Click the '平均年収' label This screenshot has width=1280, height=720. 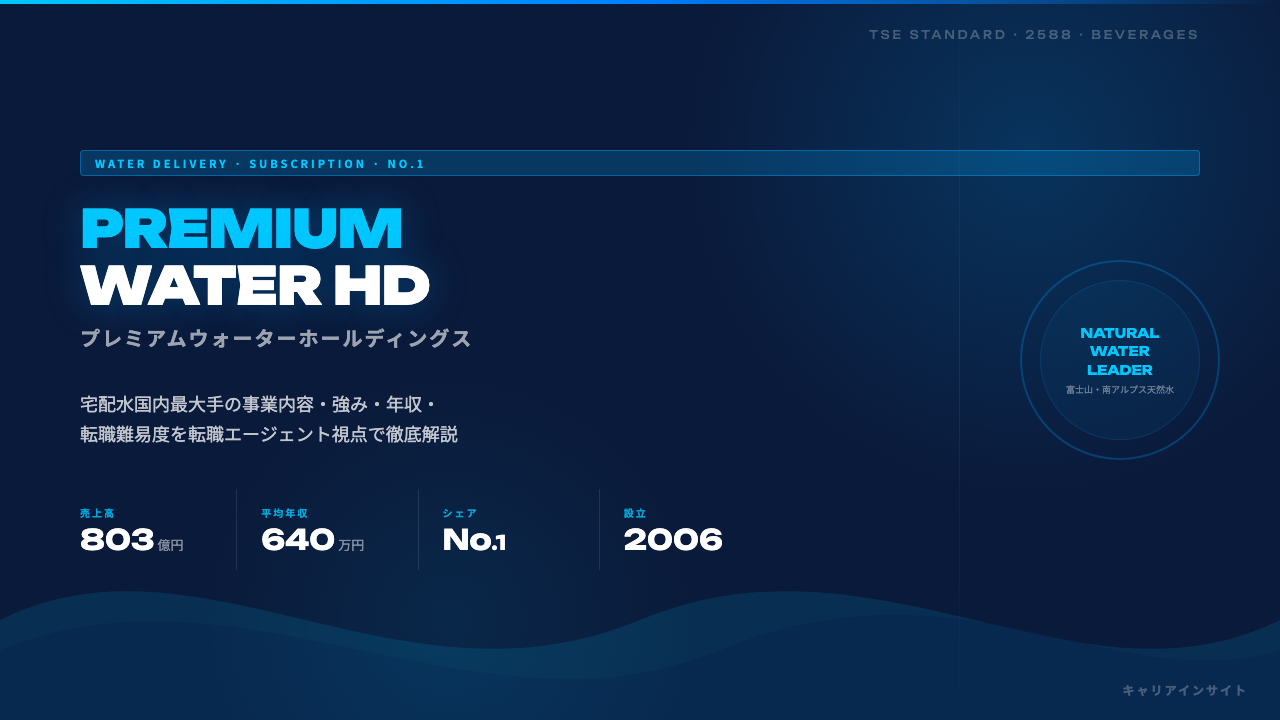pyautogui.click(x=284, y=513)
